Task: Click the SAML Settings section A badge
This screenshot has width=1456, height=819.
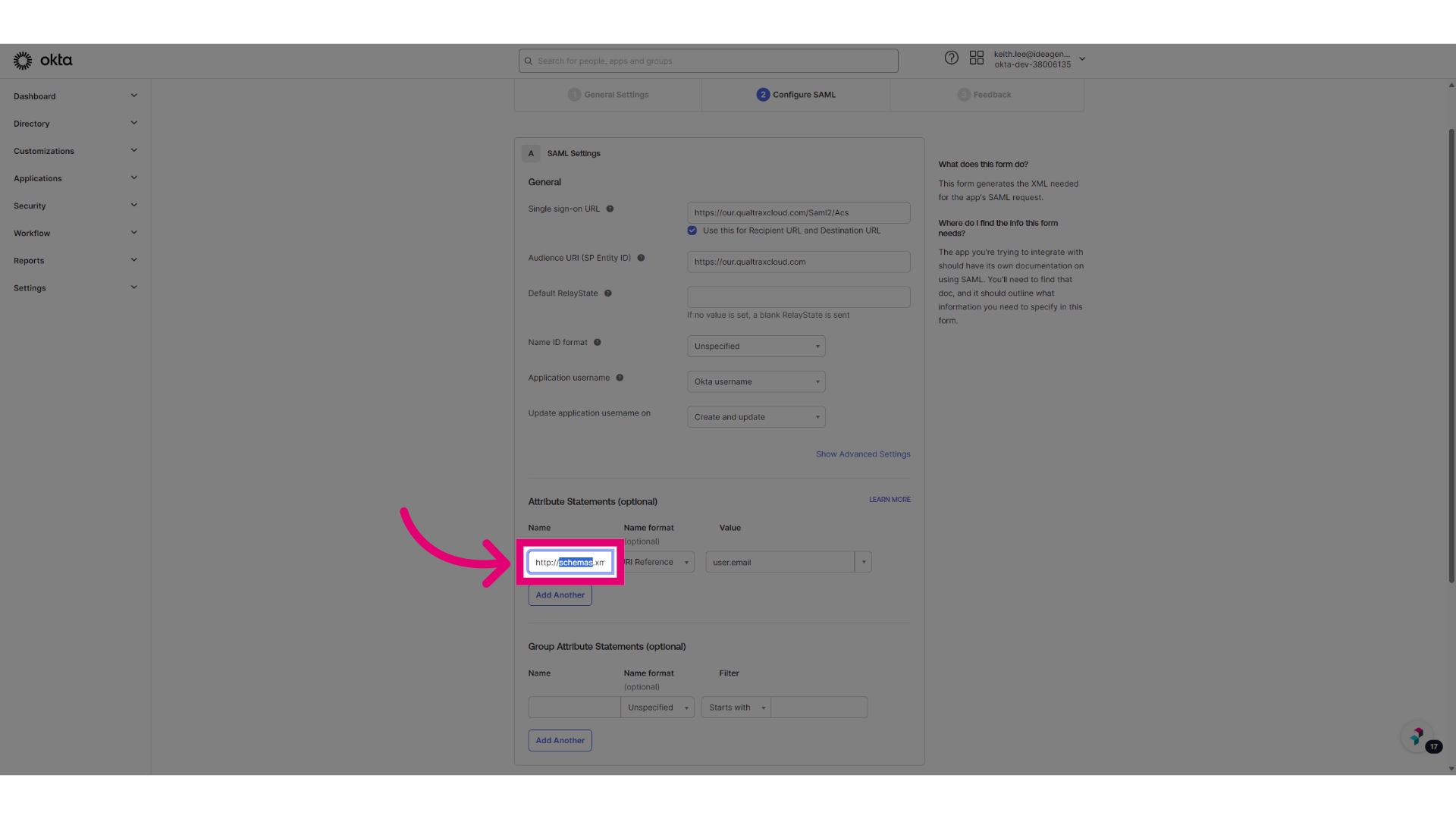Action: [x=531, y=153]
